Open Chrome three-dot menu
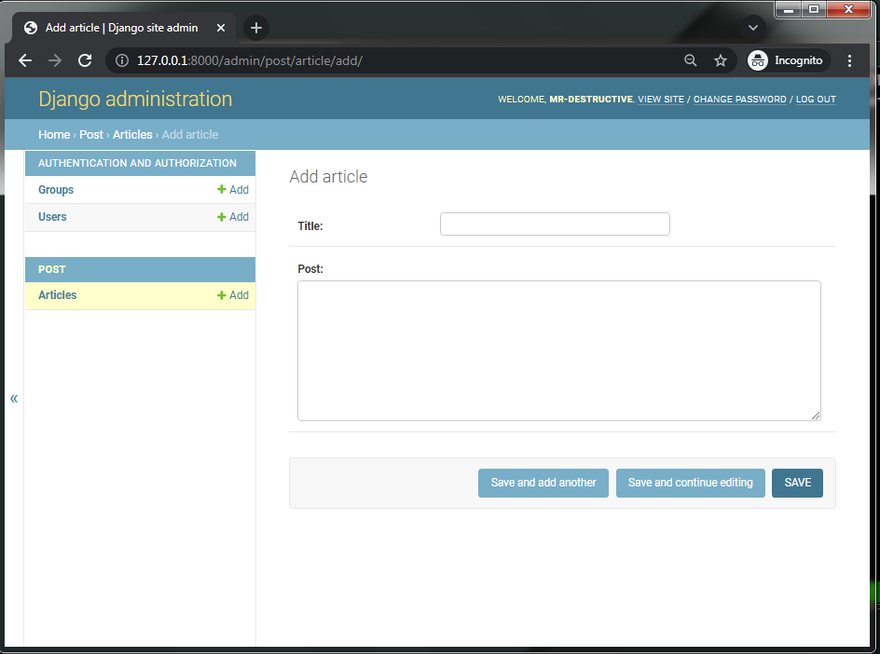The width and height of the screenshot is (880, 654). 850,61
